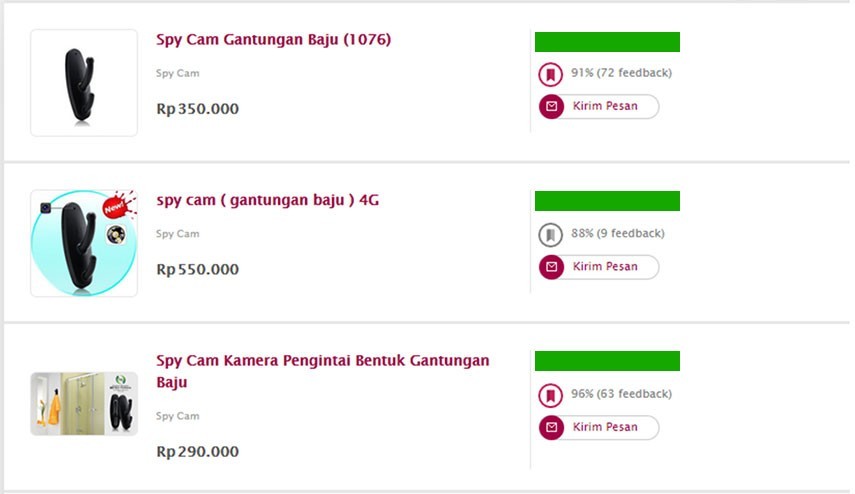Click grey feedback badge icon beside 88% rating
The image size is (855, 494).
point(549,235)
